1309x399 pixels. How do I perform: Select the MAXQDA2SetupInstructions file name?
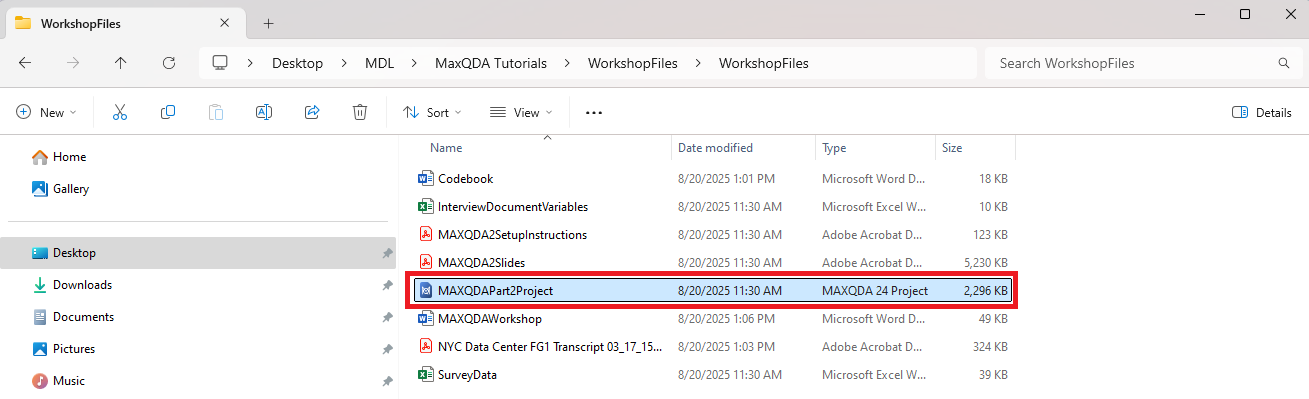tap(512, 235)
